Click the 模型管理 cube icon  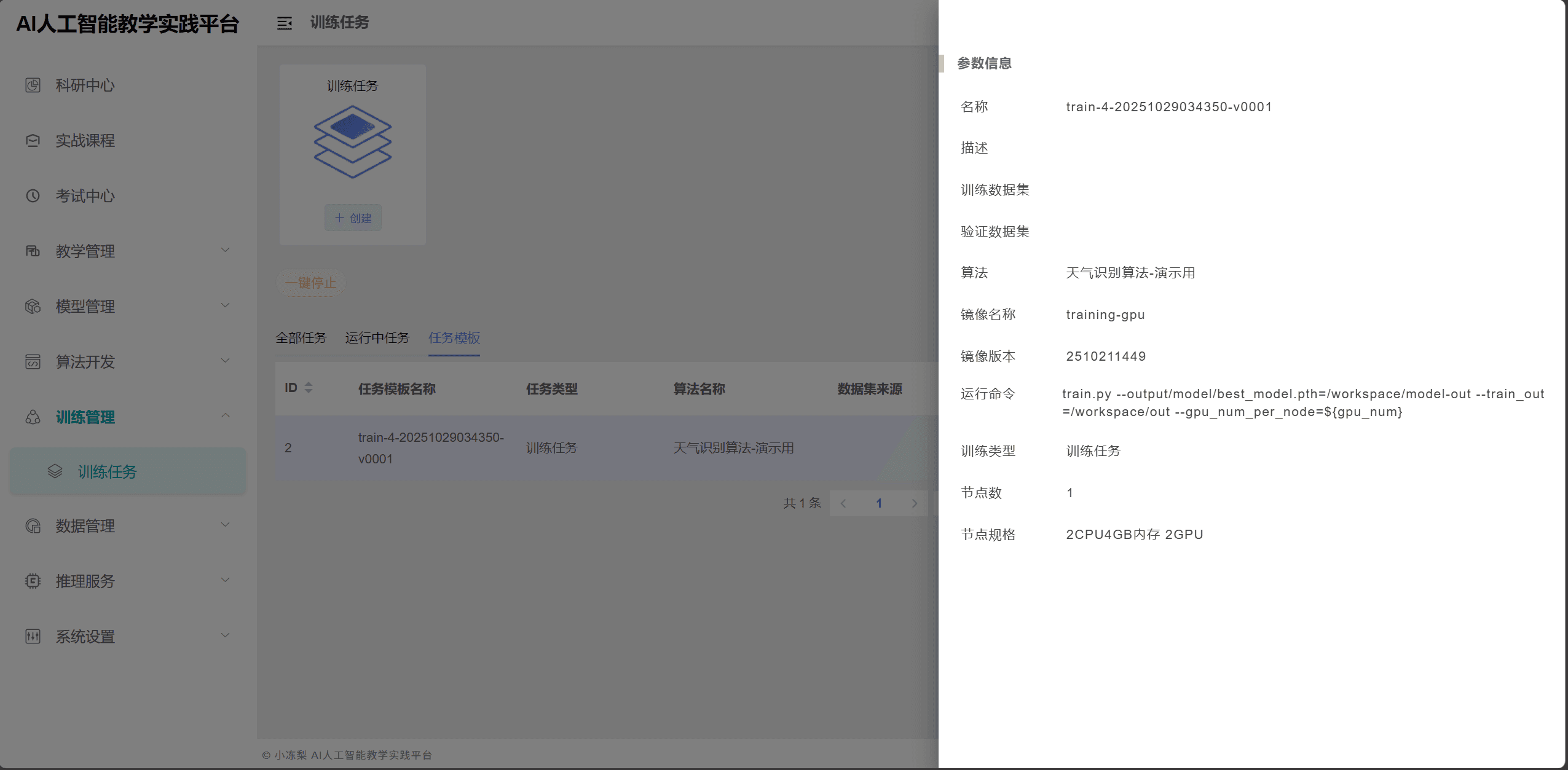(33, 307)
